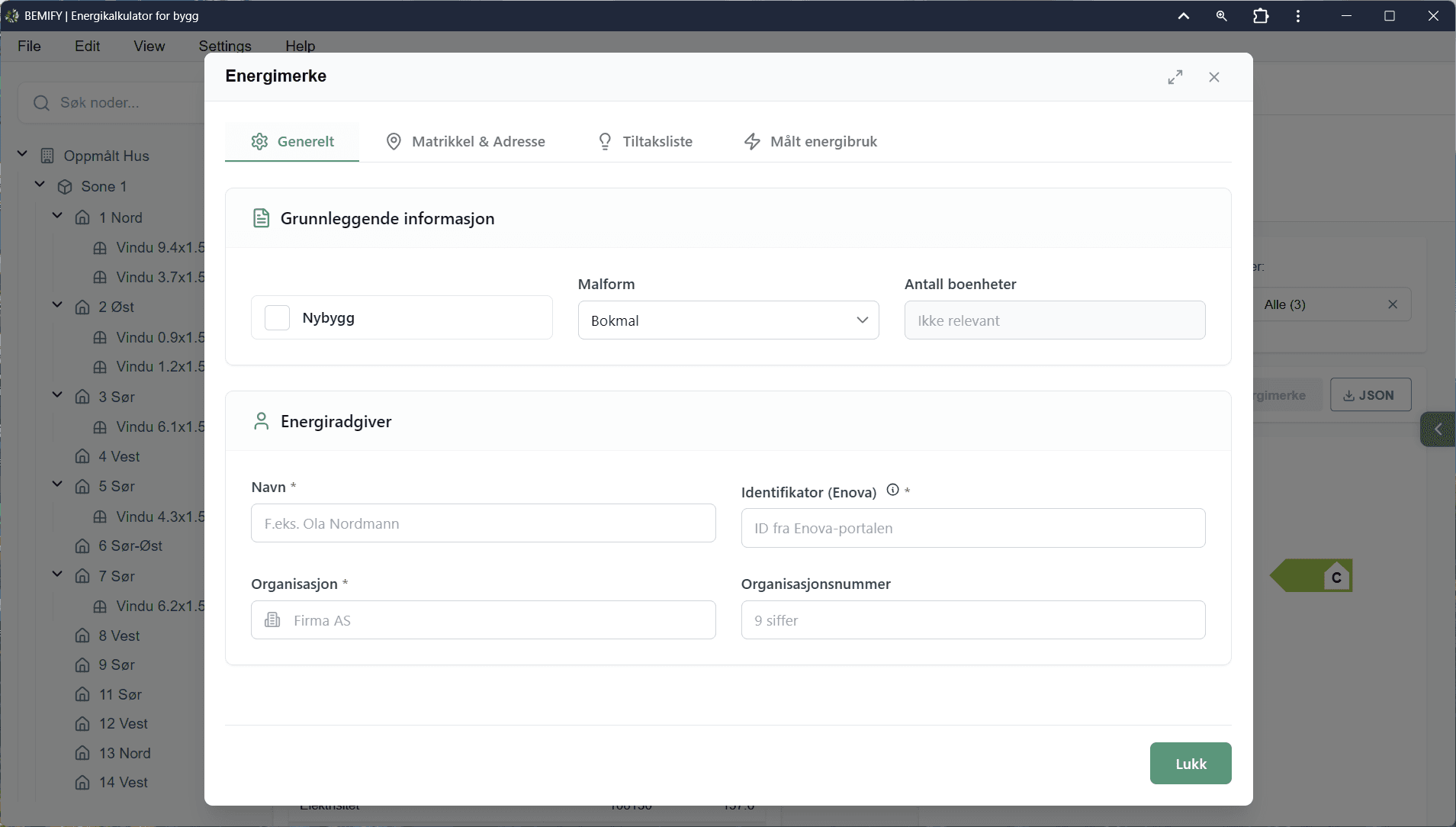
Task: Switch to the Matrikkel & Adresse tab
Action: click(466, 141)
